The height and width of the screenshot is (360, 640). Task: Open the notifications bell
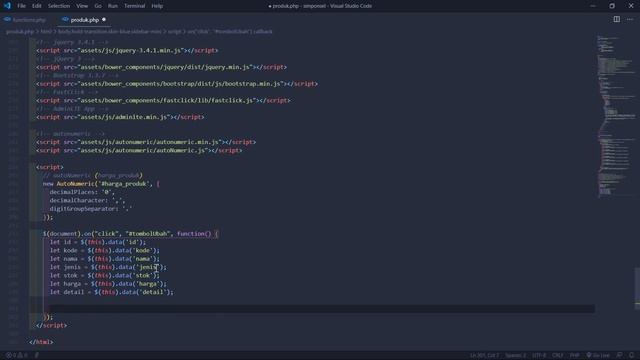[x=631, y=355]
